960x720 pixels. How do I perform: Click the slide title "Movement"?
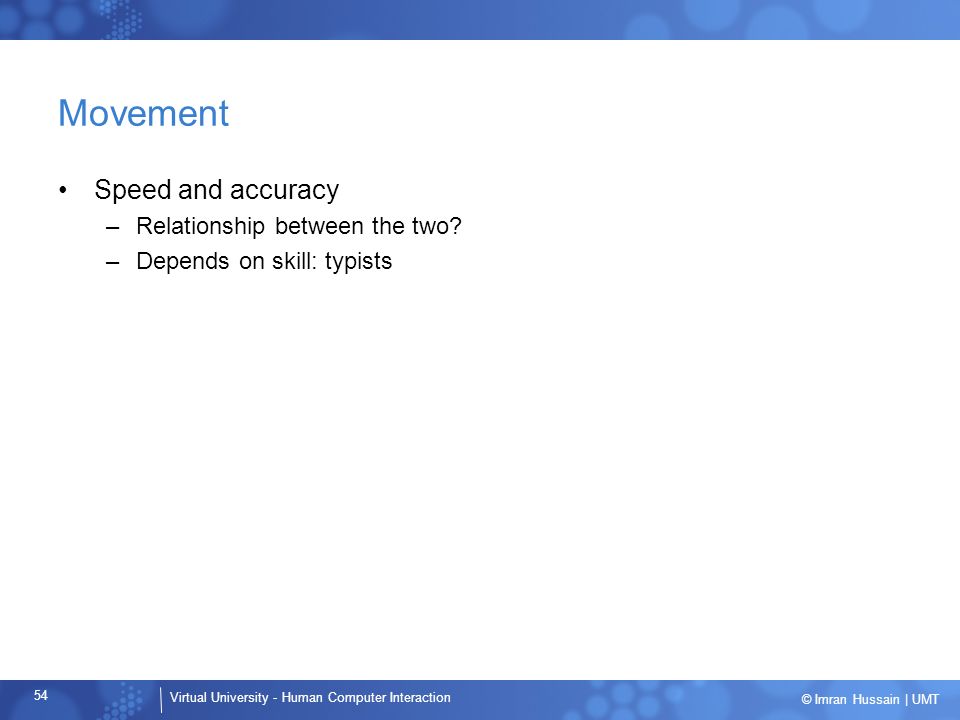[143, 113]
